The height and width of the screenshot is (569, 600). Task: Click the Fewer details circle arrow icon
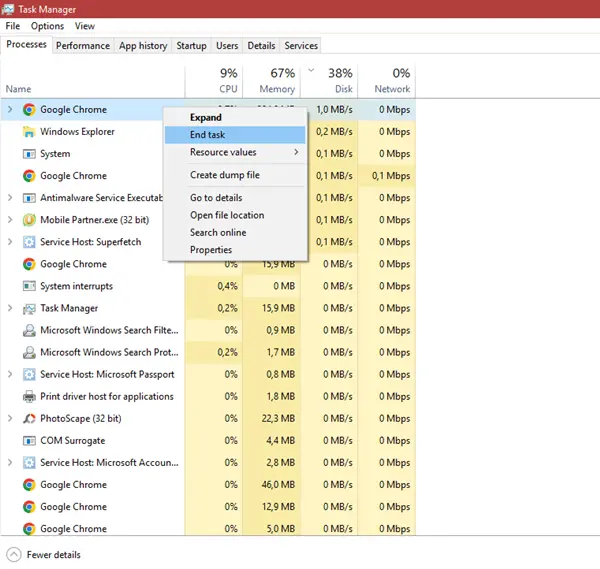coord(14,555)
